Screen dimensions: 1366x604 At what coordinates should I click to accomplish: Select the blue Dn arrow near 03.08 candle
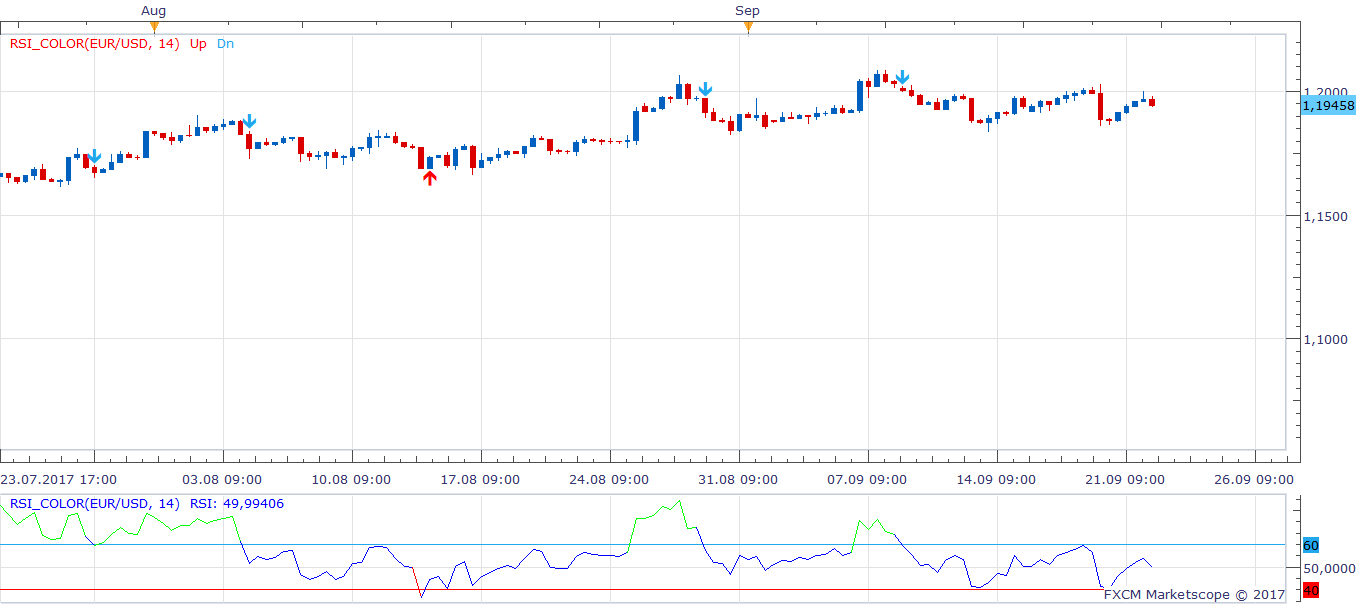[x=250, y=120]
